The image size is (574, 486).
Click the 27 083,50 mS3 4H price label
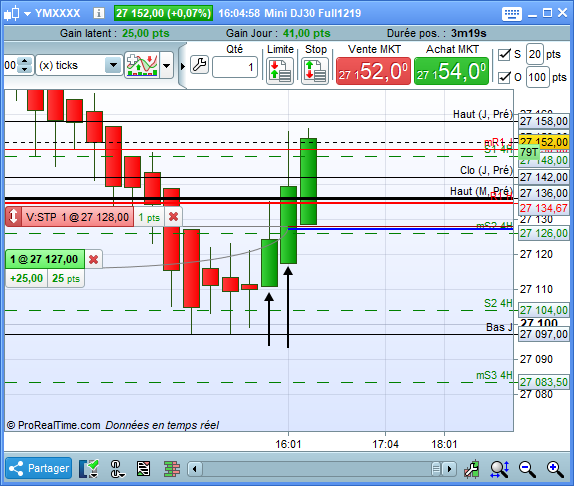pos(544,382)
